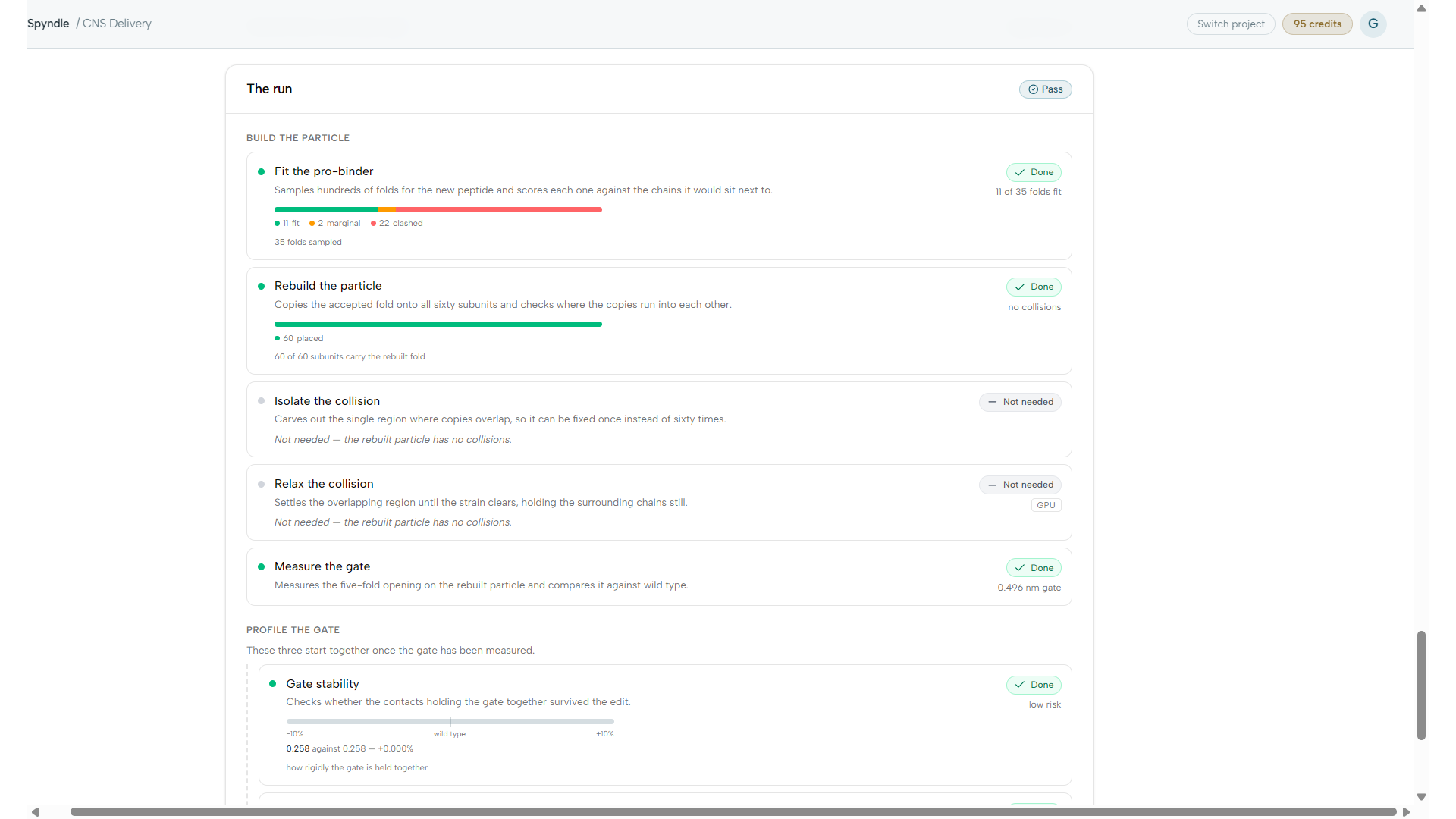Click the GPU tag under Relax the collision
1456x819 pixels.
1046,505
